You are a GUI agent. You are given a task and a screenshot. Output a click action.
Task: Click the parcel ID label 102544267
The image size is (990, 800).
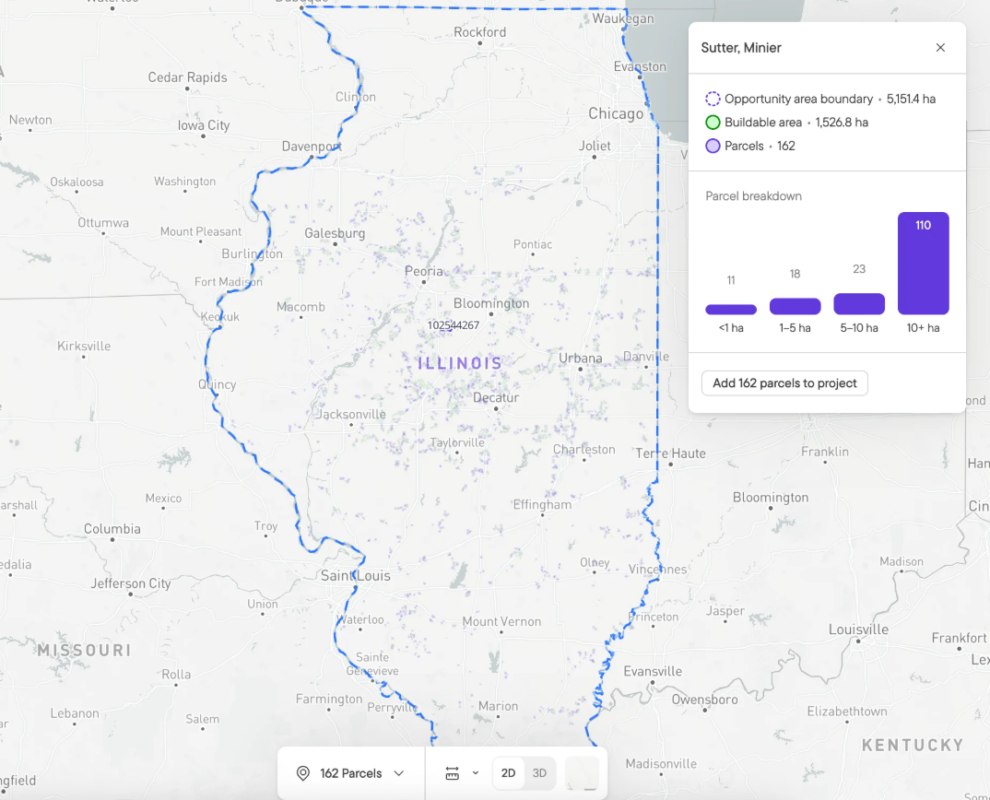pyautogui.click(x=453, y=325)
